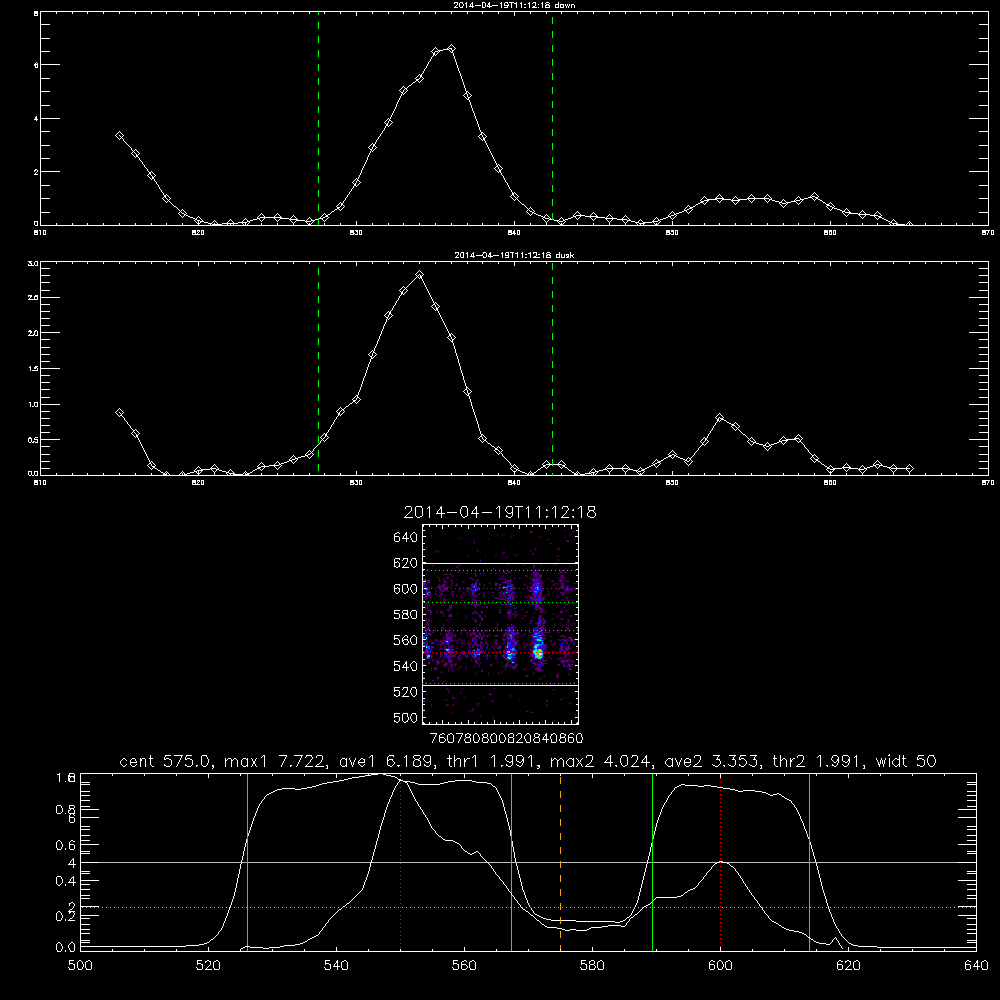Screen dimensions: 1000x1000
Task: Click the highest data point of dusk curve
Action: (419, 275)
